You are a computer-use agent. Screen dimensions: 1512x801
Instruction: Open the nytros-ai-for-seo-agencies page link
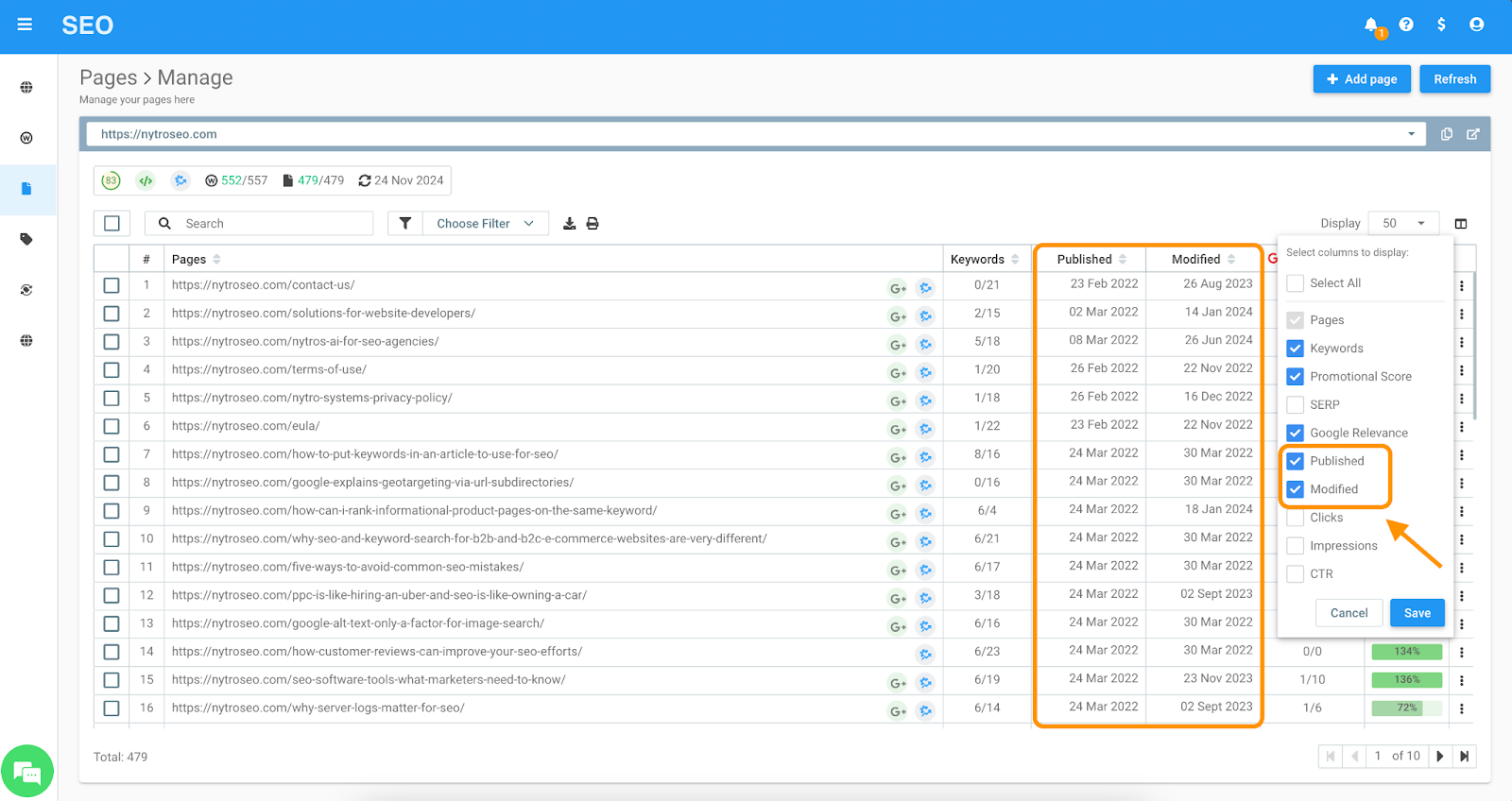click(x=305, y=341)
